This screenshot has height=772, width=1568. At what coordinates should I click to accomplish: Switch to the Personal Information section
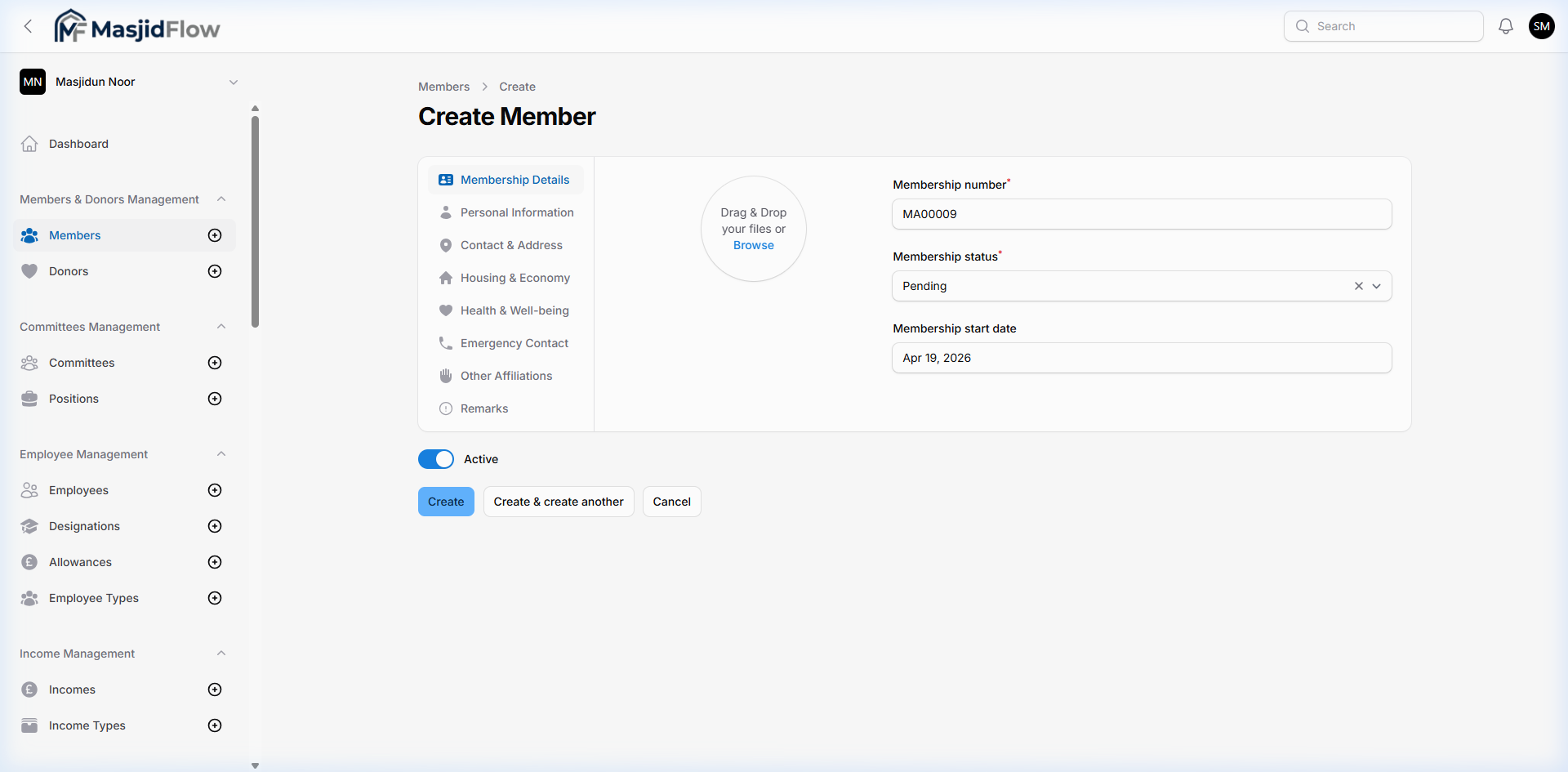coord(516,212)
